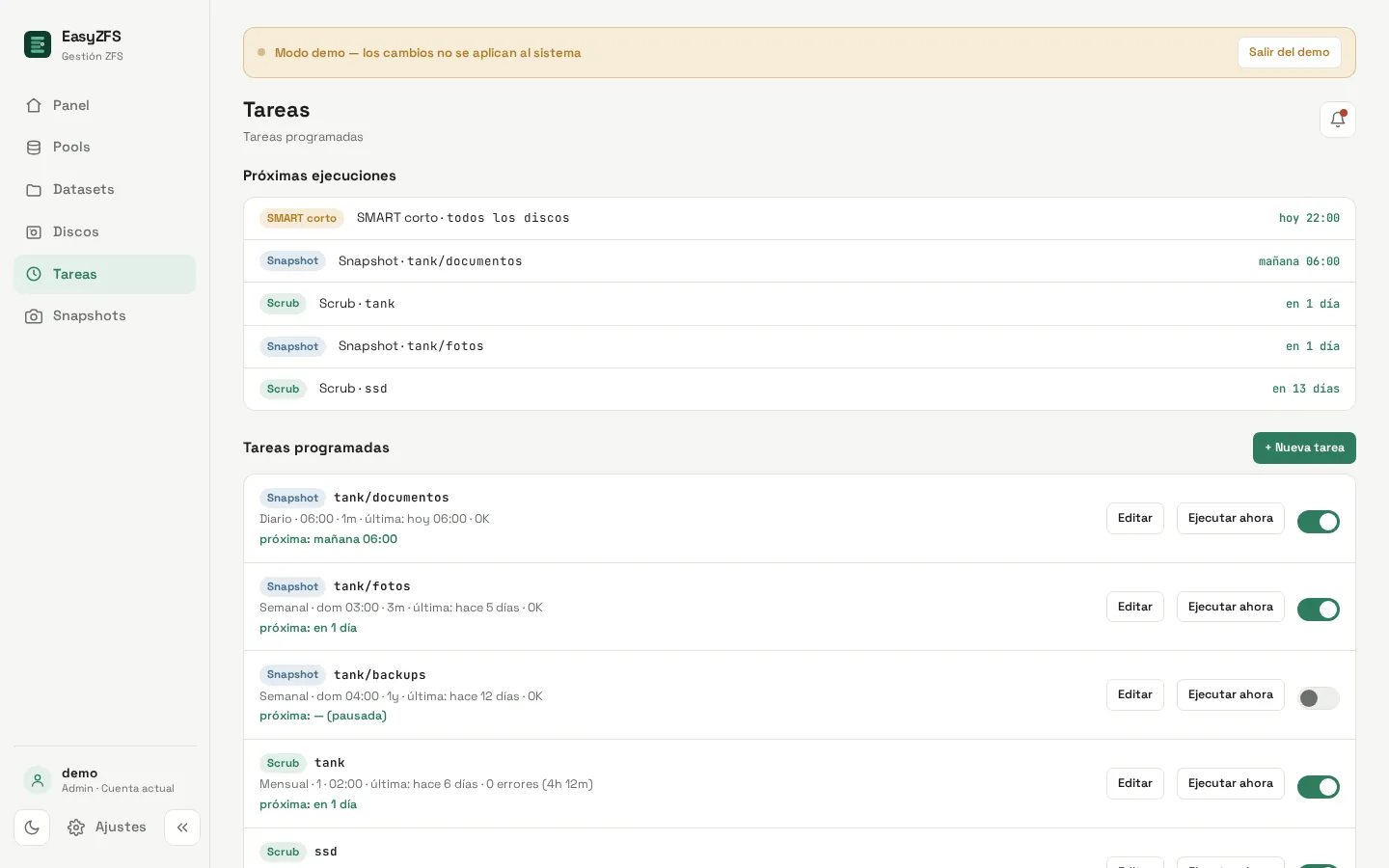This screenshot has width=1389, height=868.
Task: Select the SMART corto todos los discos row
Action: click(800, 219)
